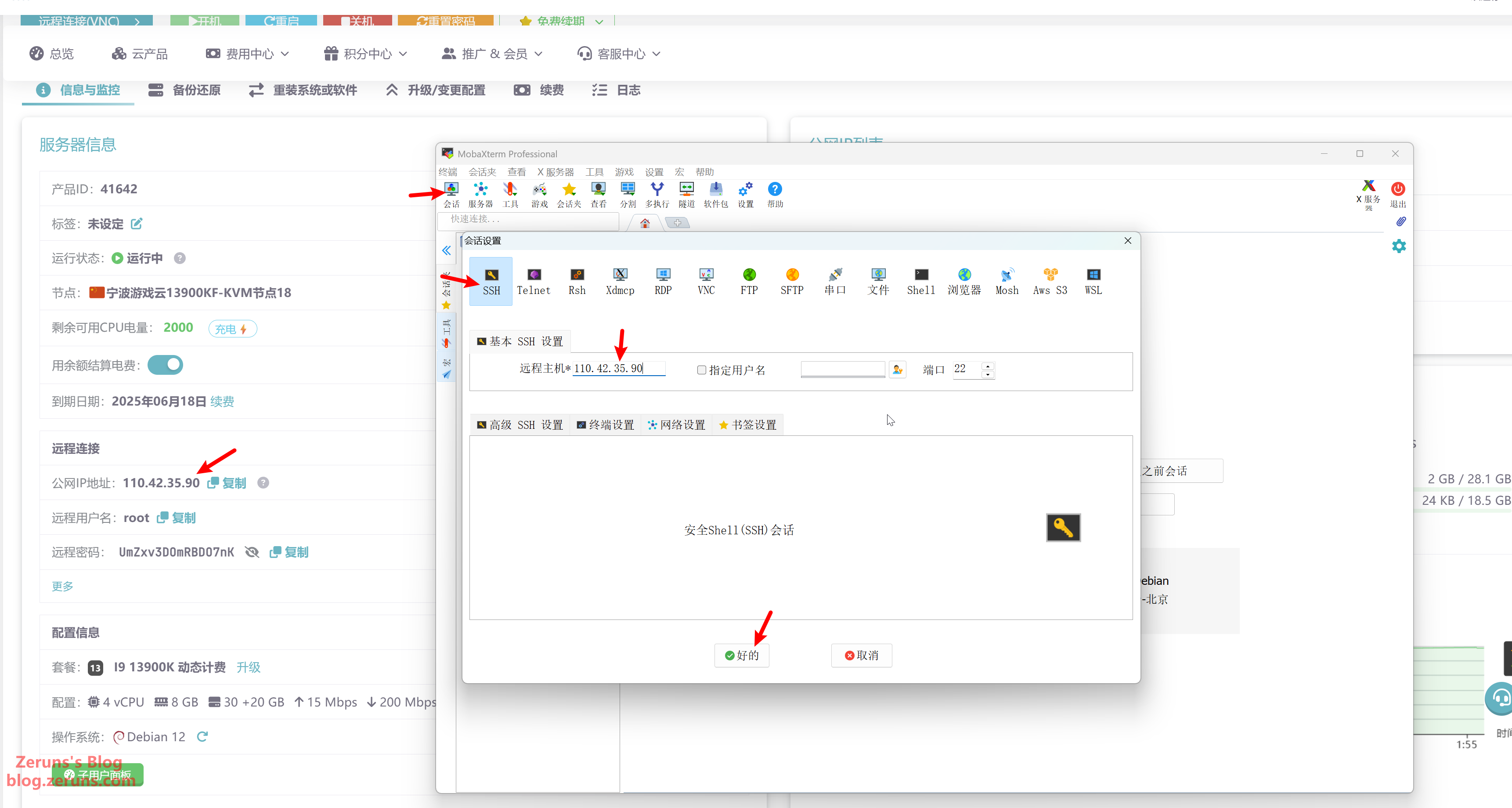Screen dimensions: 1512x808
Task: Expand the Points Center (积分中心) dropdown
Action: 365,54
